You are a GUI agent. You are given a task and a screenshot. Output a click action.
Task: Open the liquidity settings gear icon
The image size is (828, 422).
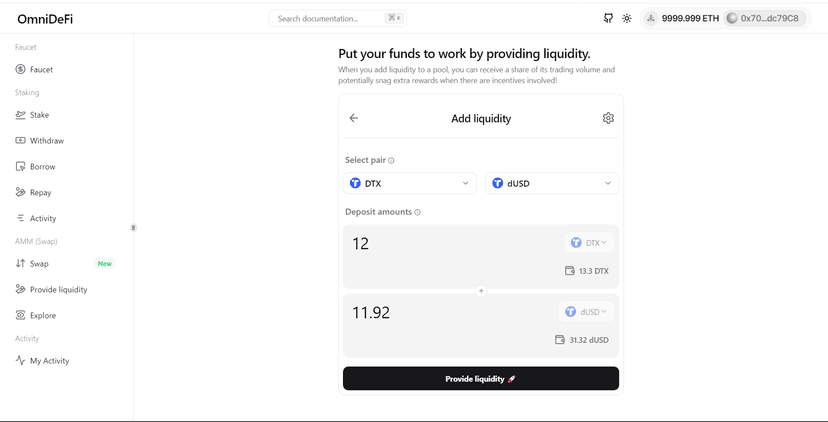[608, 118]
